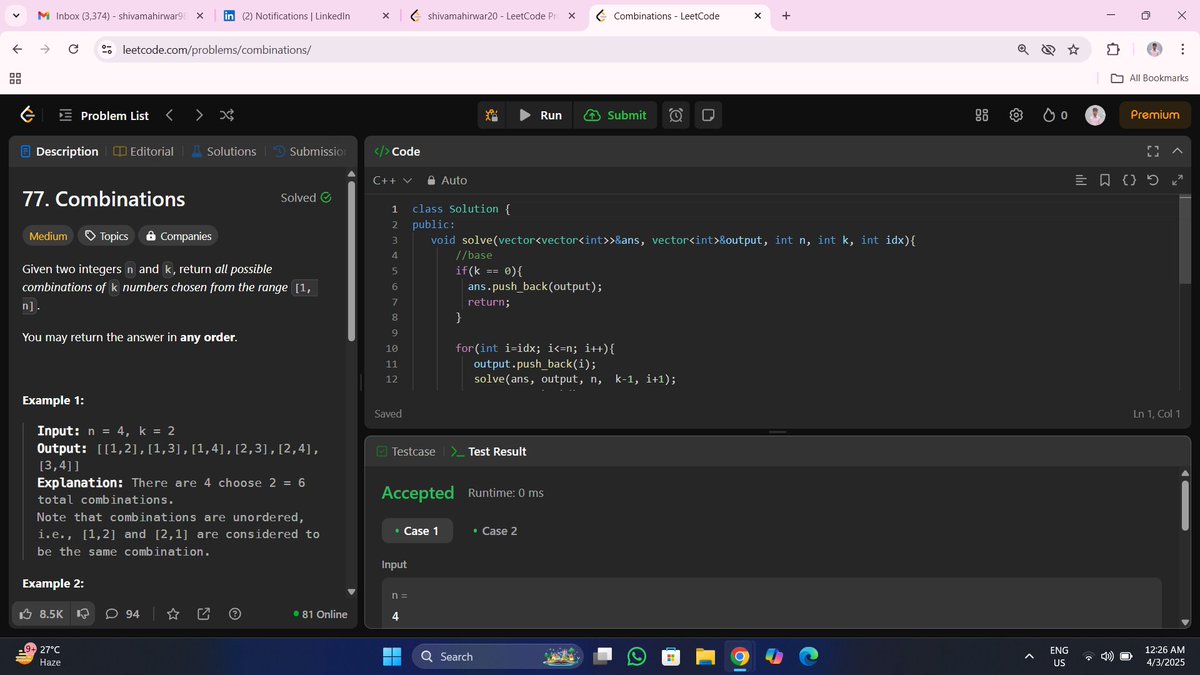Select Case 2 test case
Screen dimensions: 1200x675
click(x=495, y=531)
